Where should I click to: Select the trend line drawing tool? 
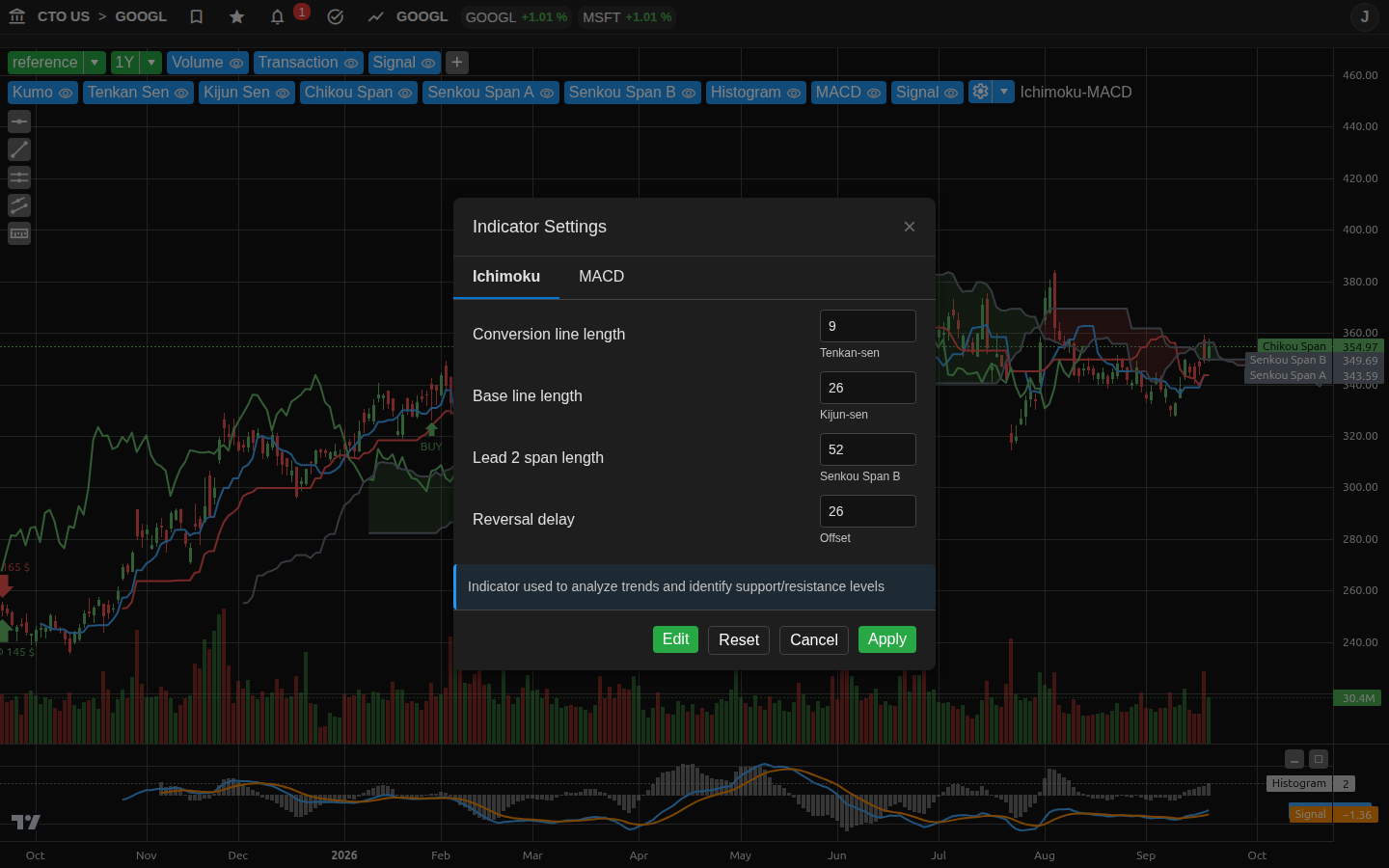19,149
